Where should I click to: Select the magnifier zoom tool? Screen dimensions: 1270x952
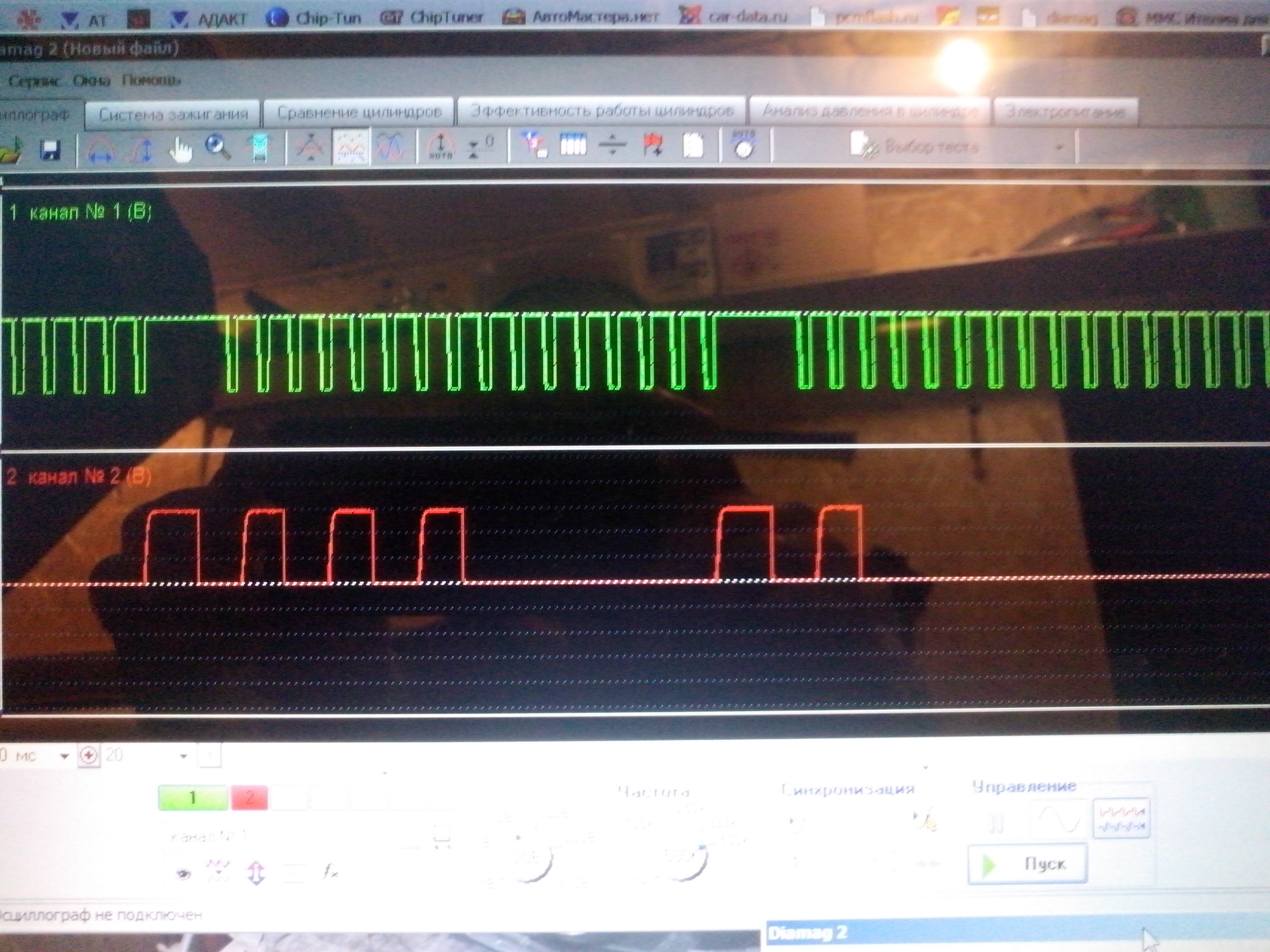[218, 147]
